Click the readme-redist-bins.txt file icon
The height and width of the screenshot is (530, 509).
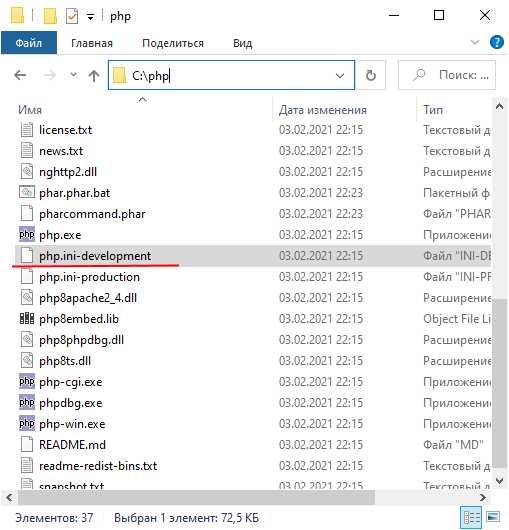tap(27, 465)
